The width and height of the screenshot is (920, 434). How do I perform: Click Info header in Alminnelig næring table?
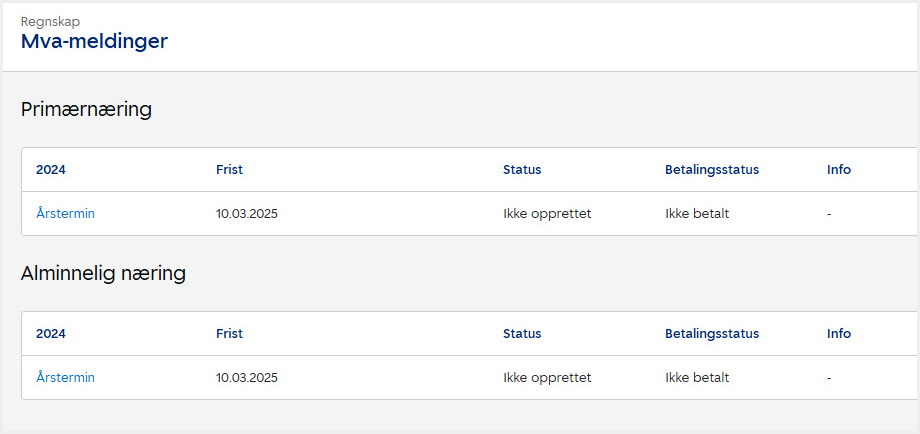[839, 334]
